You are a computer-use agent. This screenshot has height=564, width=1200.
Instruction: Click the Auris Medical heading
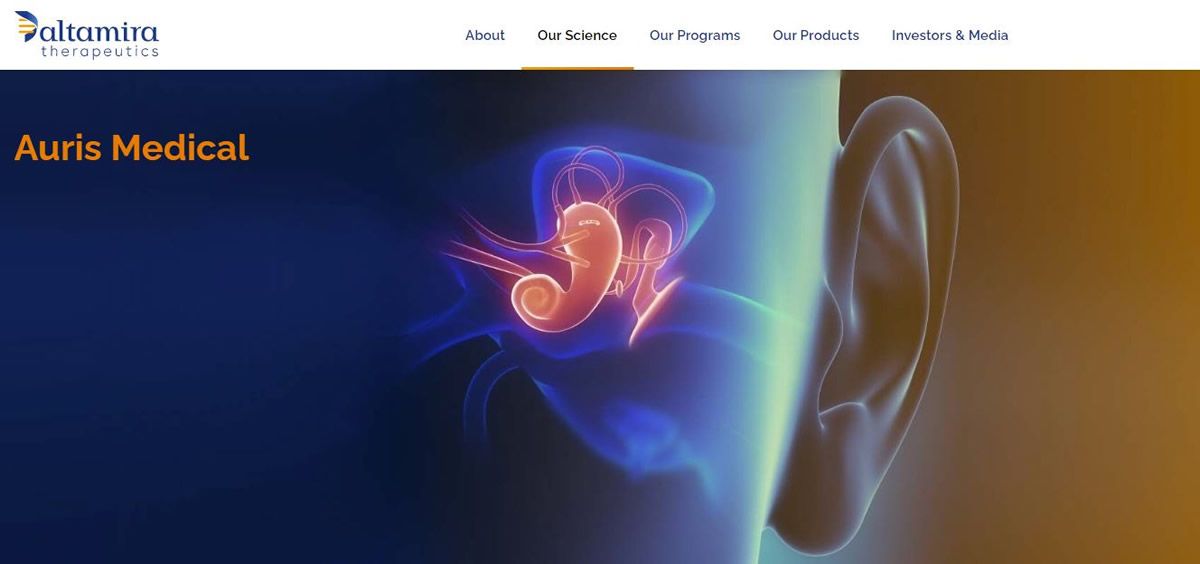pos(131,148)
